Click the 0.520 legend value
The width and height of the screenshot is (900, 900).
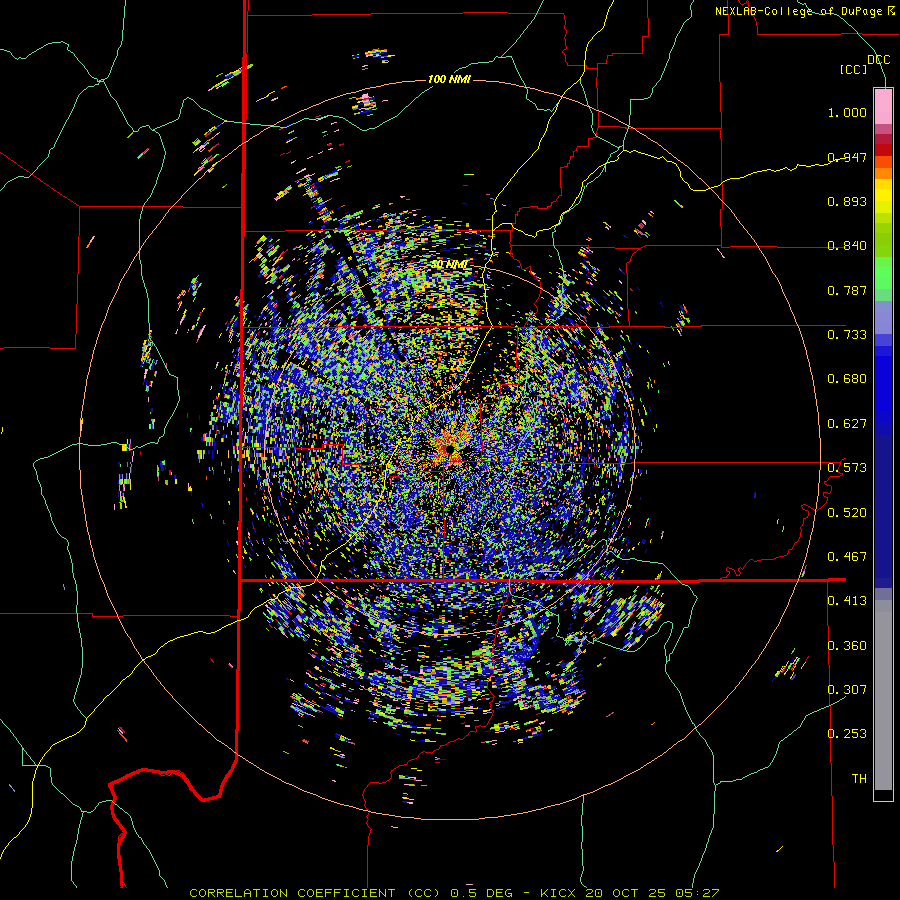(847, 512)
